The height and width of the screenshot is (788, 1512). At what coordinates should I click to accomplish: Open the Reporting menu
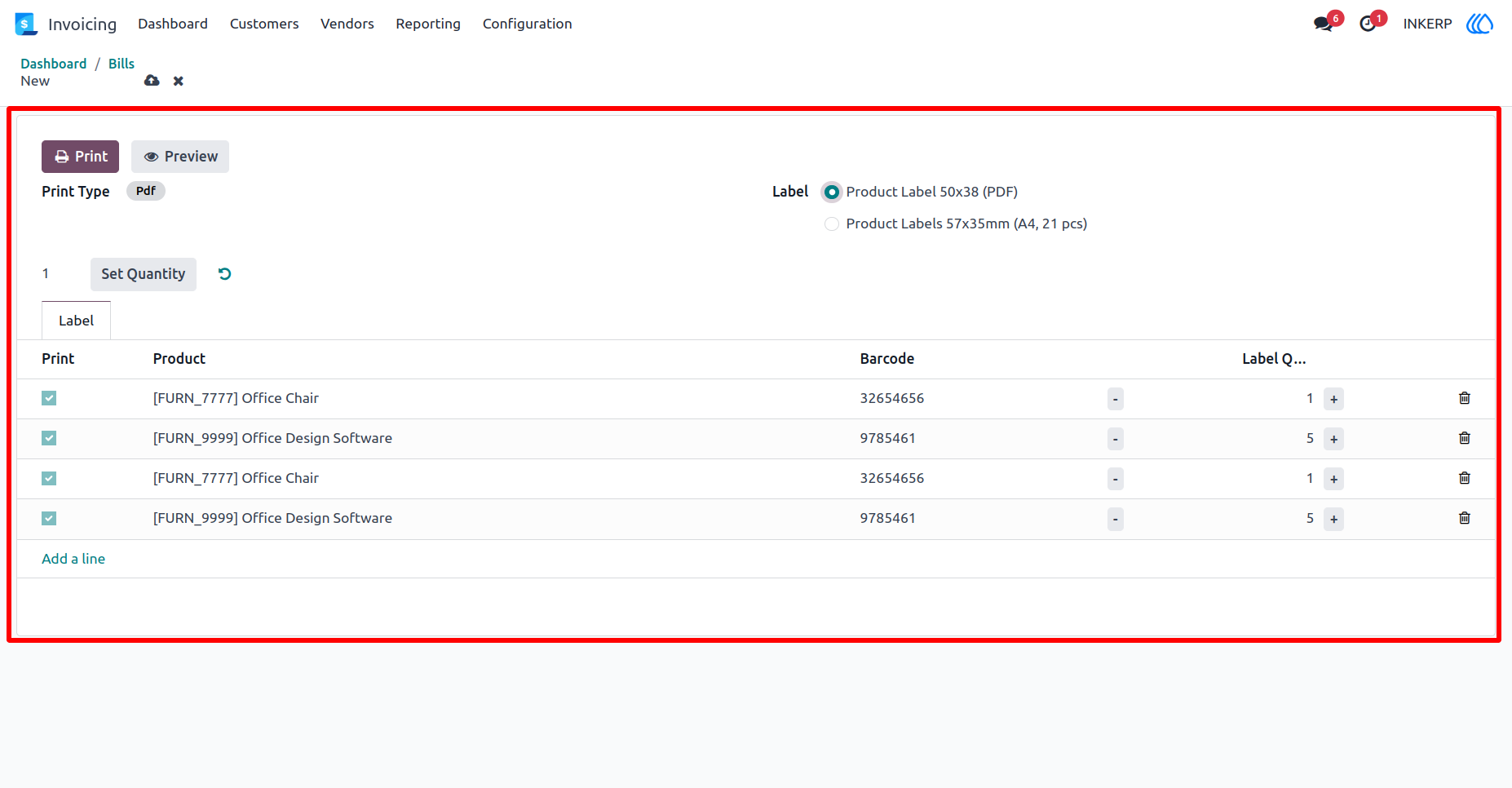pos(428,24)
